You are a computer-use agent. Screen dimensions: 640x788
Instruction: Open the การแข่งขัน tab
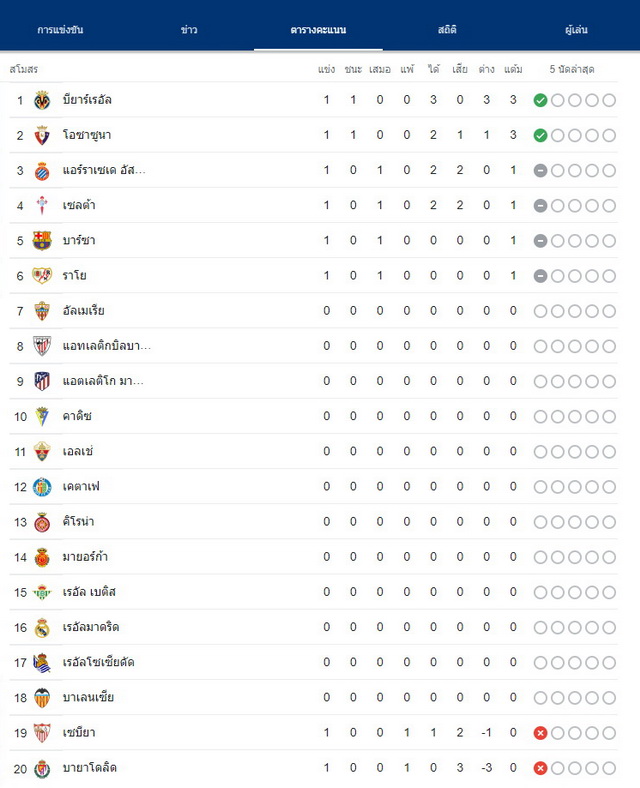pos(60,30)
